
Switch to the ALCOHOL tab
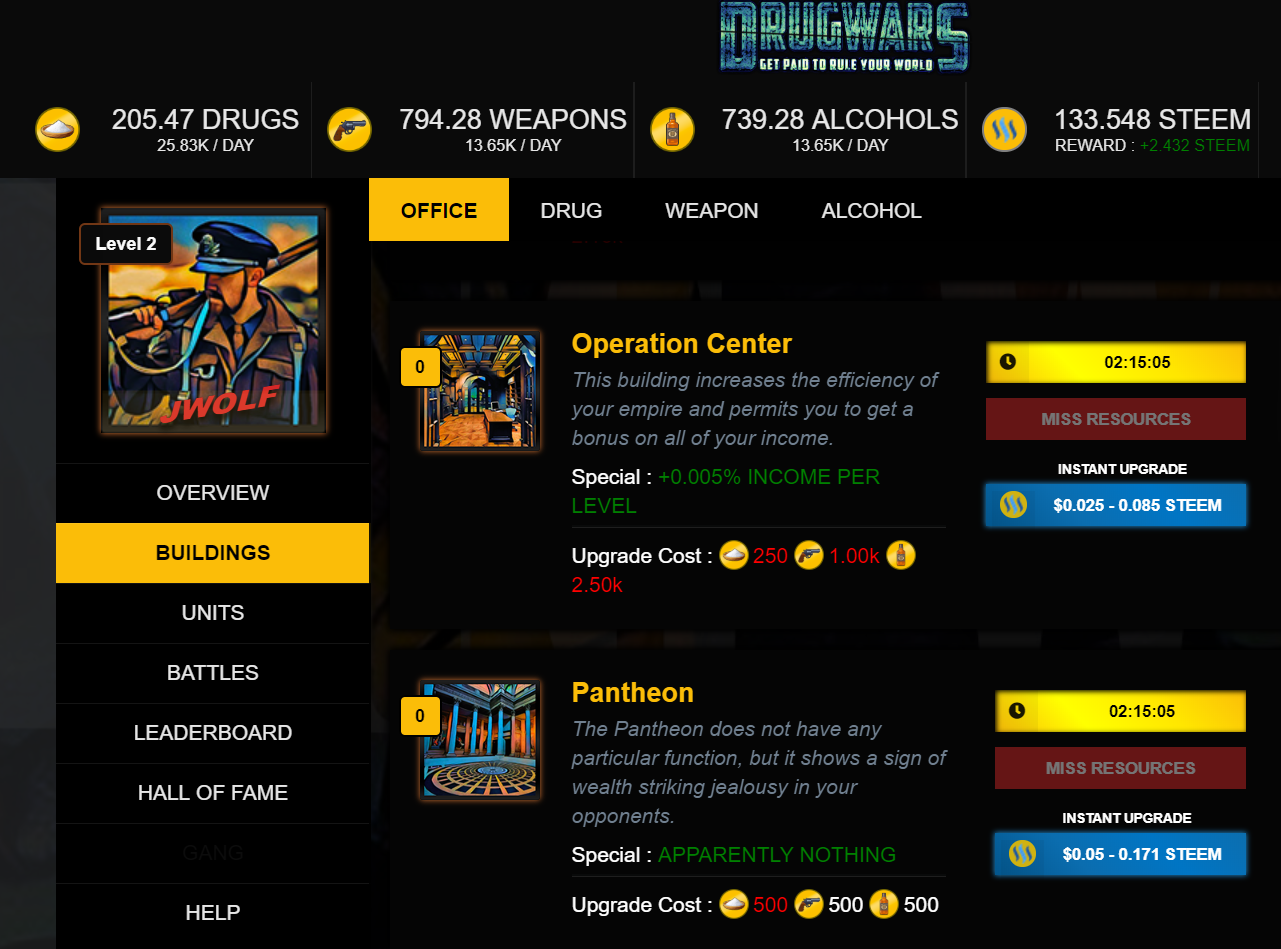pos(872,210)
